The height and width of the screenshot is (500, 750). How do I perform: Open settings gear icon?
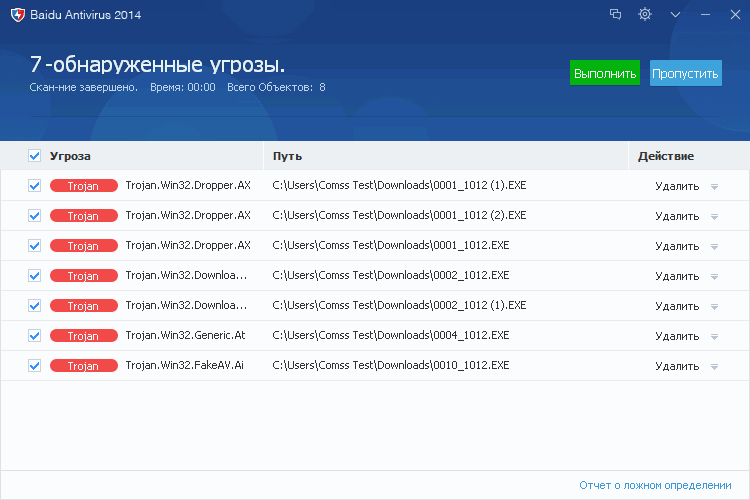[645, 14]
